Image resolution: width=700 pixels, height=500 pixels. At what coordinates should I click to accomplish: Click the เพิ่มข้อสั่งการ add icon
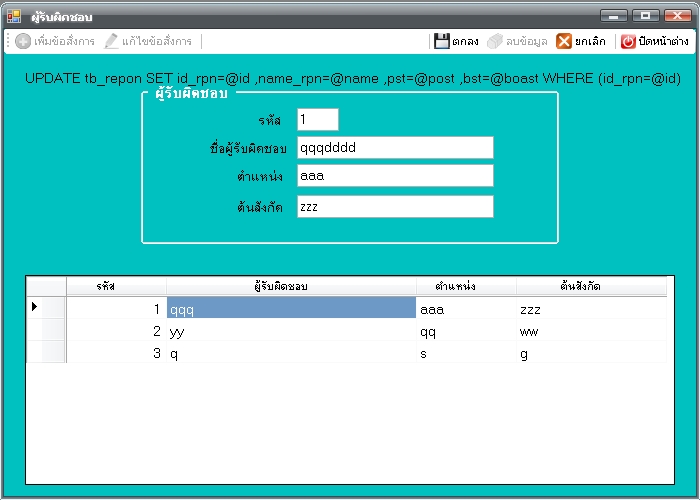[x=23, y=42]
